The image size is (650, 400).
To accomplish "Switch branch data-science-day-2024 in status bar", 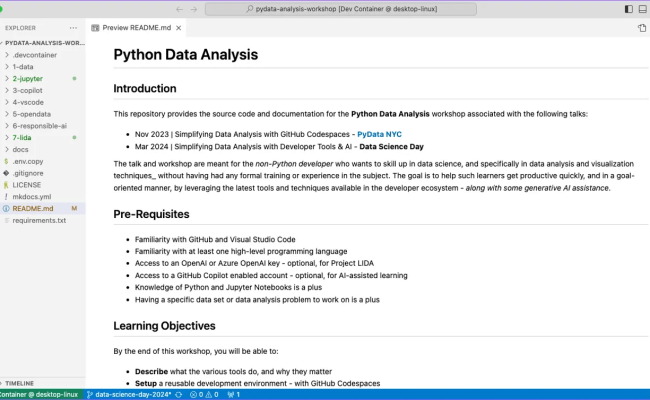I will tap(129, 395).
